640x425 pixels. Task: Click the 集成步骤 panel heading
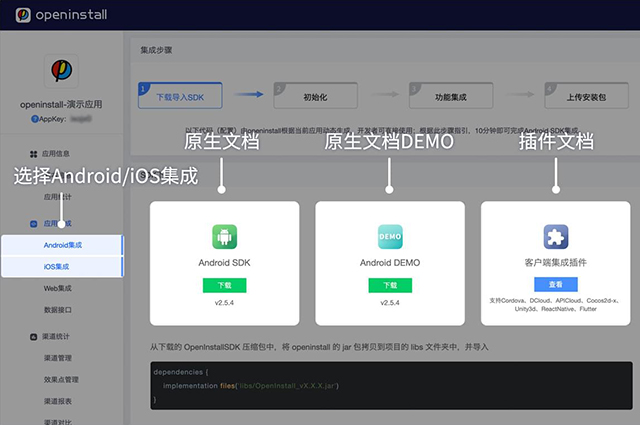point(156,50)
